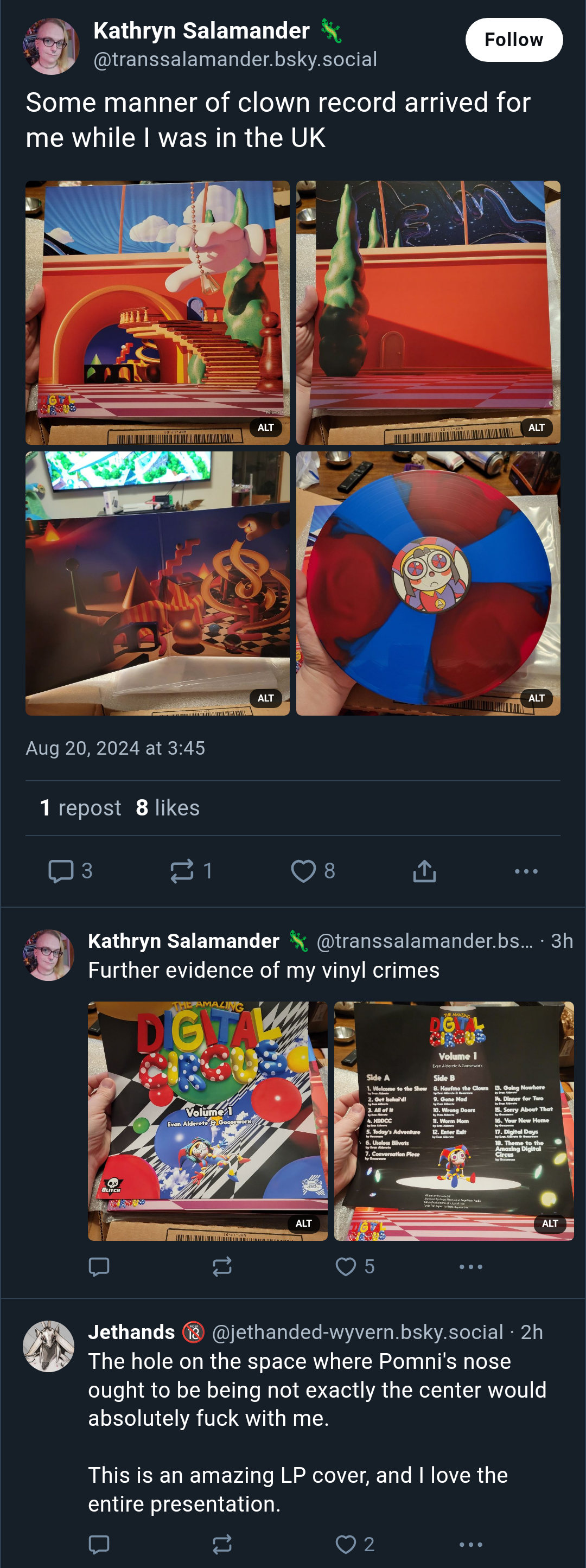Reply to Jethands' comment
Image resolution: width=586 pixels, height=1568 pixels.
[x=99, y=1544]
